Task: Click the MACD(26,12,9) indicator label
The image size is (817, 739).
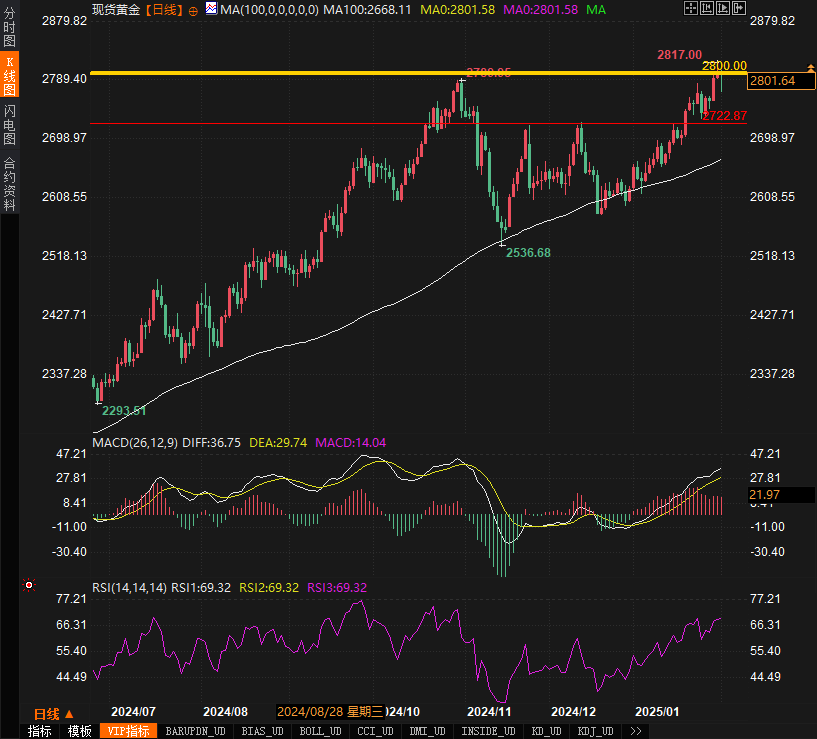Action: 134,442
